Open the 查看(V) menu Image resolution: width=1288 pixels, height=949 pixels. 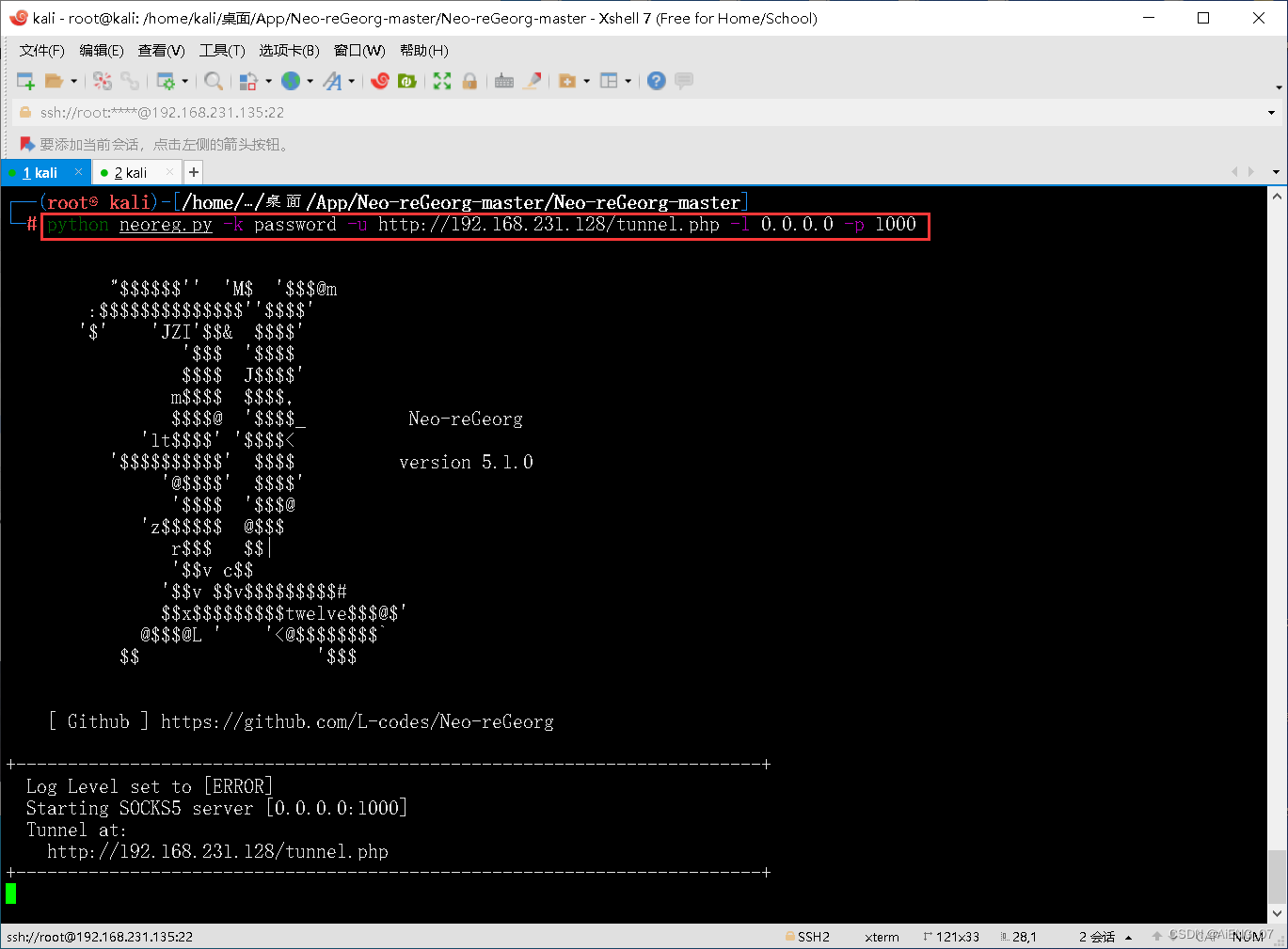tap(162, 51)
